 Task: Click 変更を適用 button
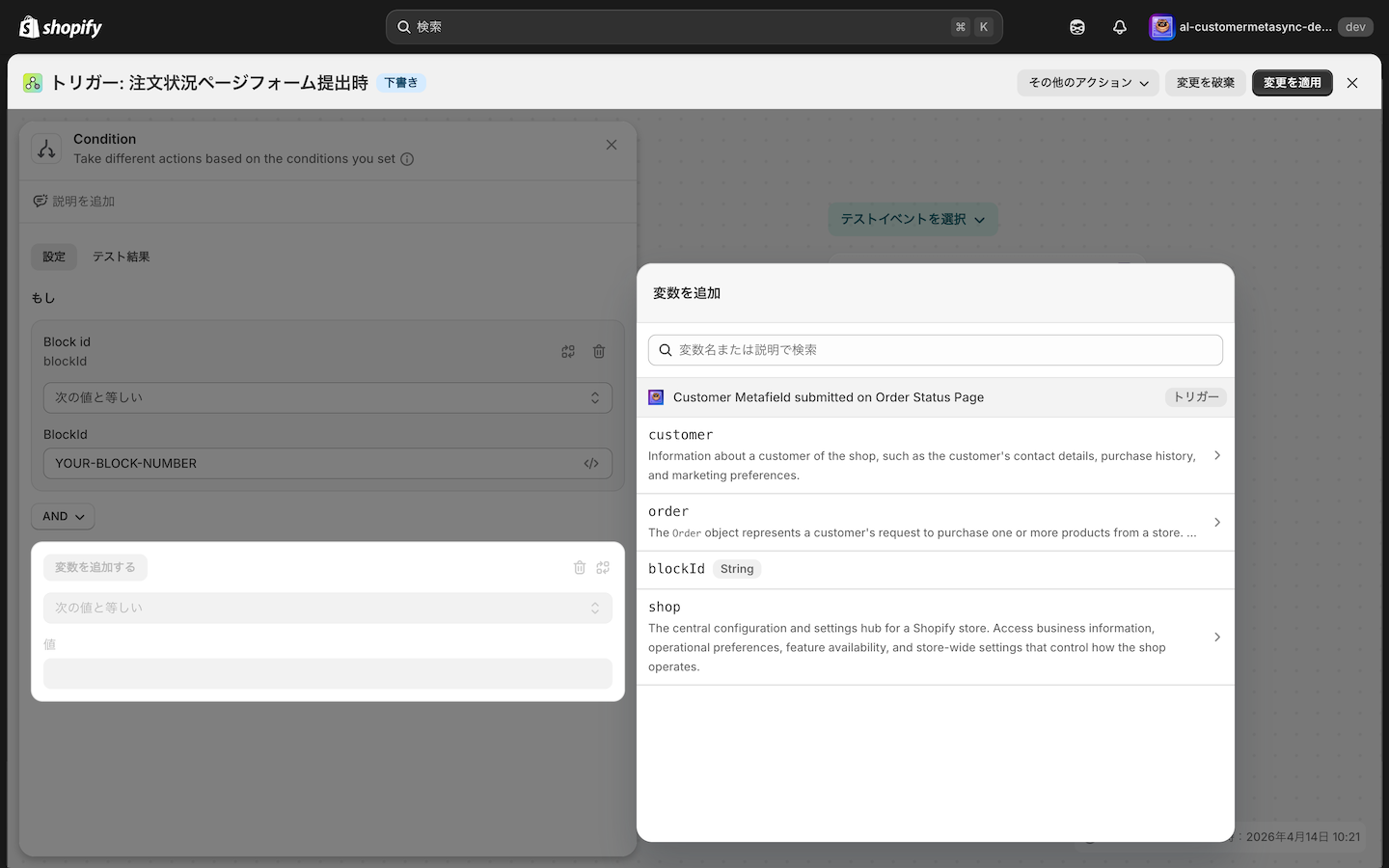(1293, 83)
